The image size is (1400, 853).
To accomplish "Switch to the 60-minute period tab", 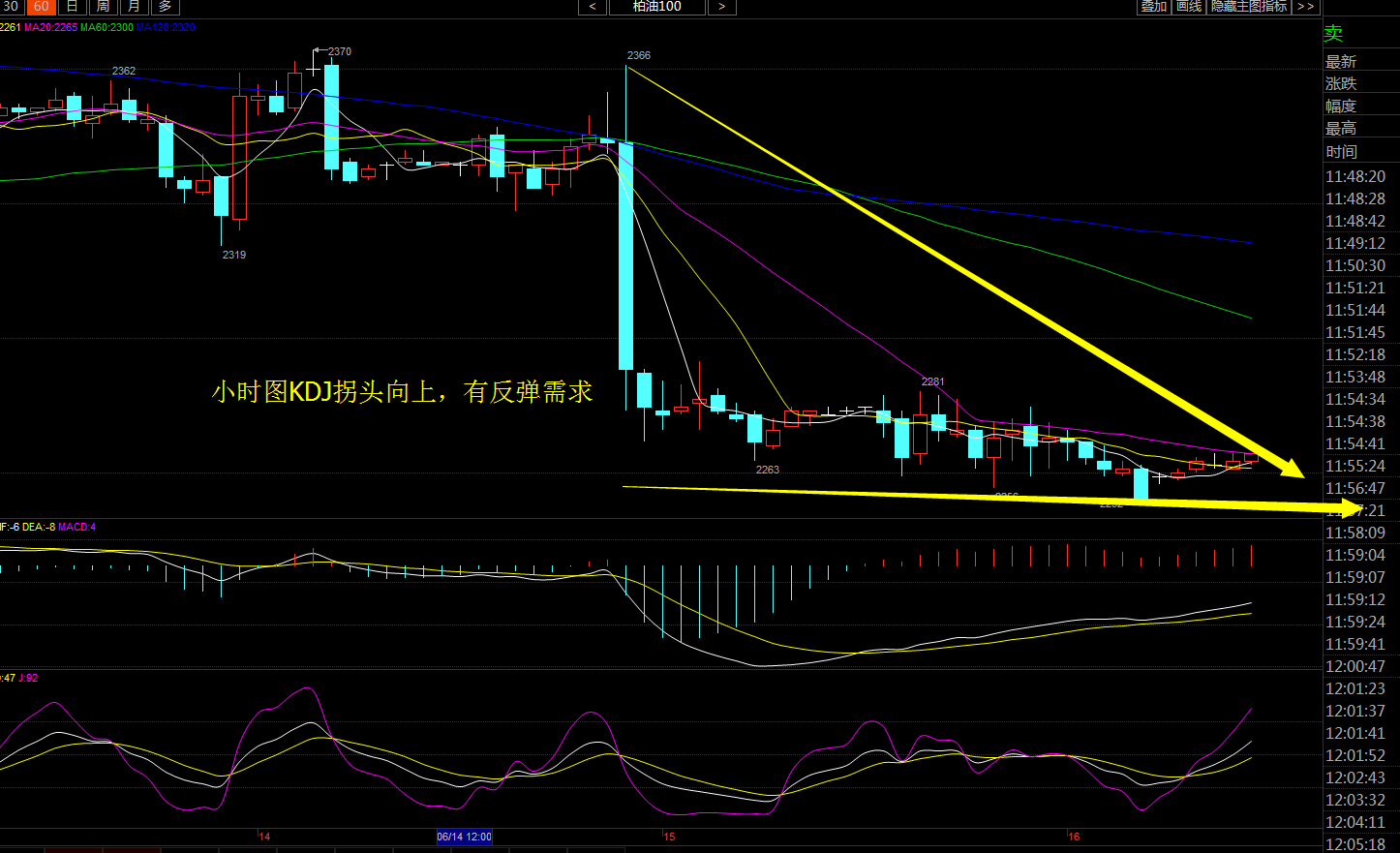I will point(42,6).
